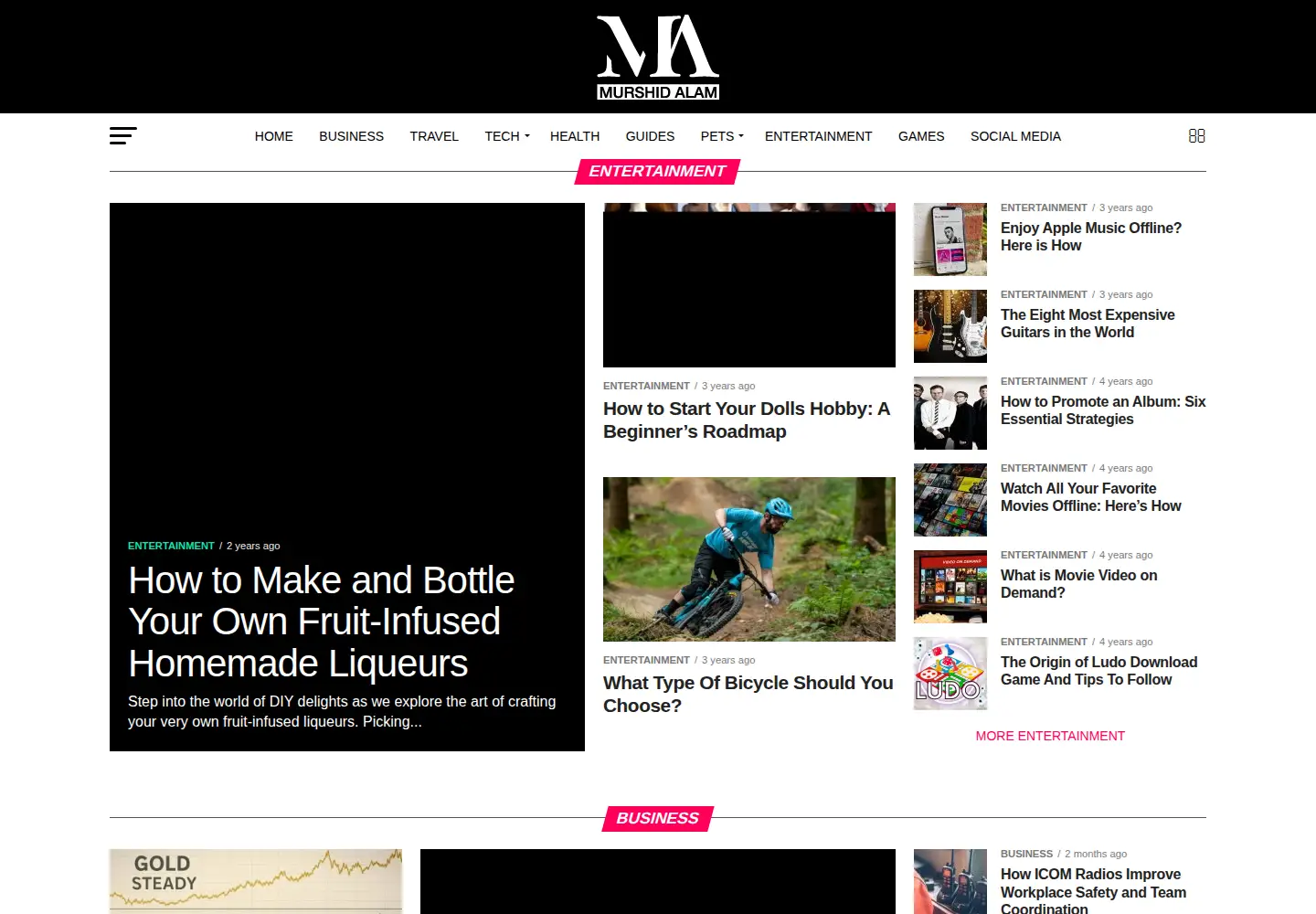
Task: Click the Ludo game thumbnail
Action: [950, 674]
